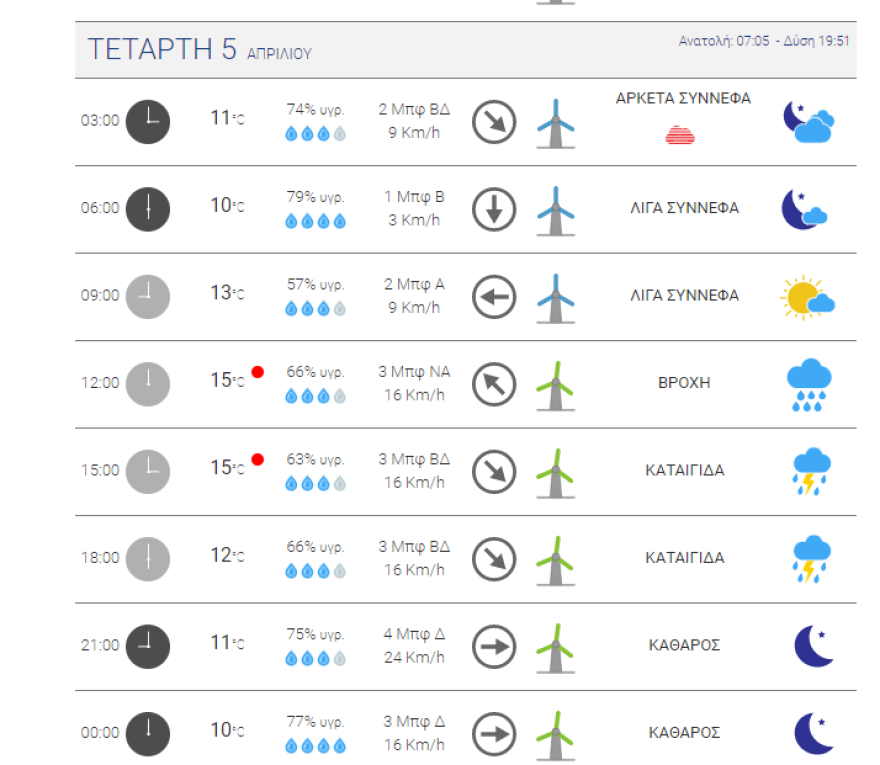The width and height of the screenshot is (880, 765).
Task: Select the blue windmill icon at 06:00
Action: (x=555, y=210)
